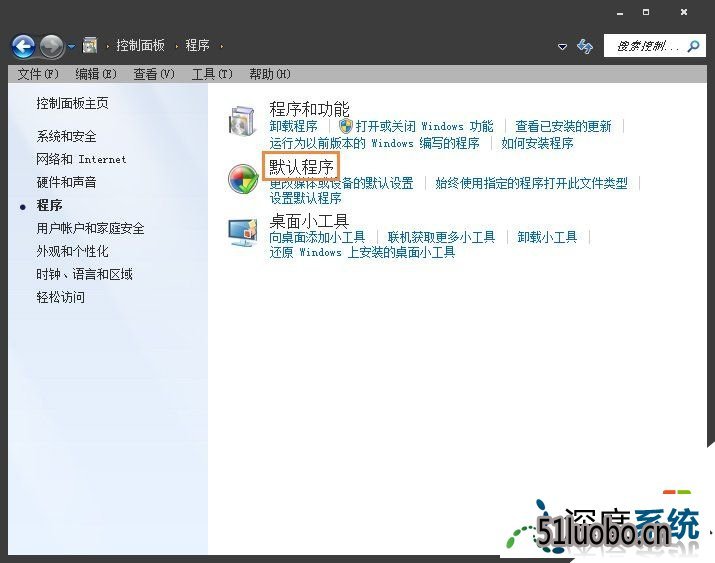Click the shield icon before 打开或关闭 Windows 功能
The width and height of the screenshot is (715, 563).
click(346, 126)
